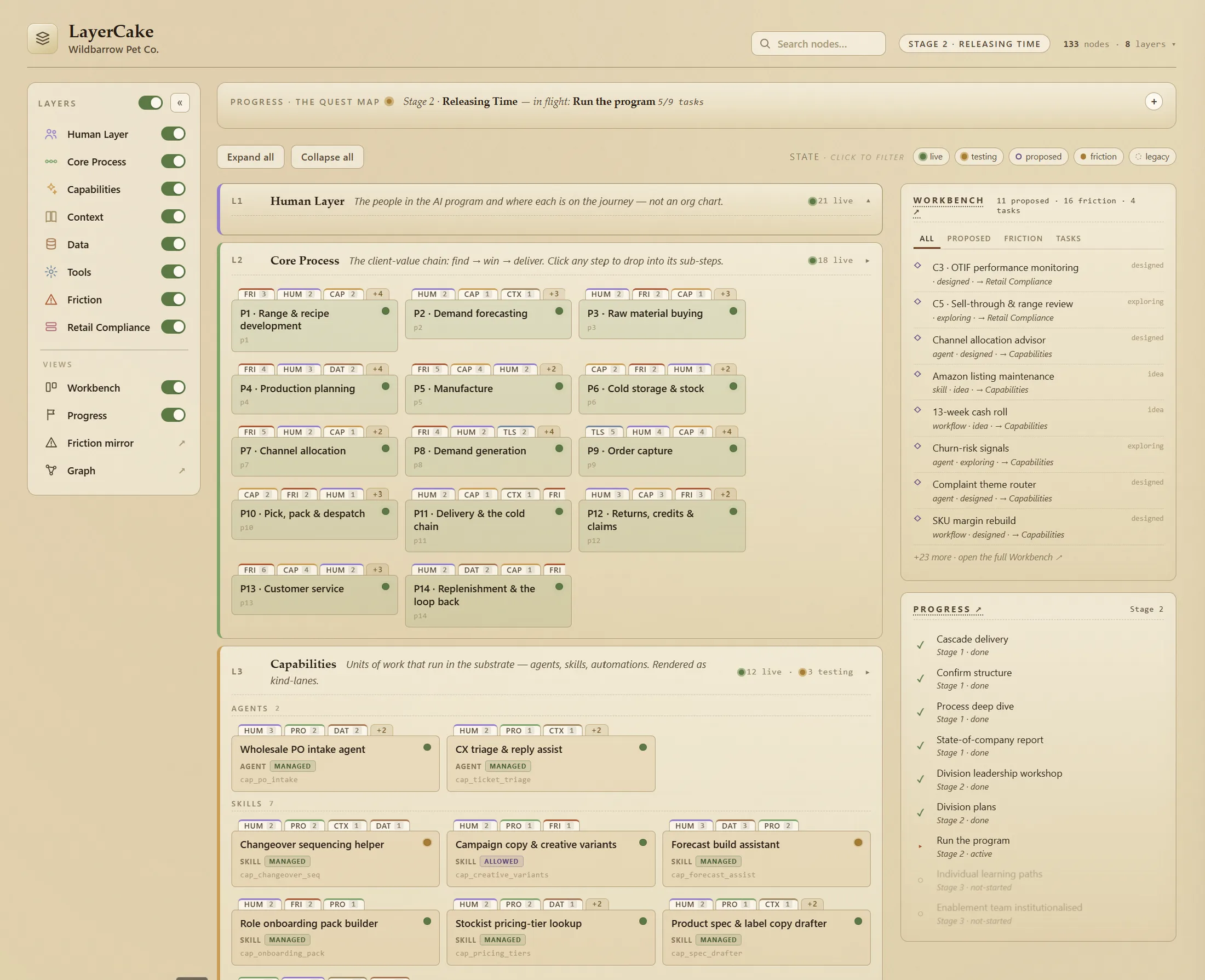This screenshot has height=980, width=1205.
Task: Toggle the Core Process layer switch off
Action: (173, 162)
